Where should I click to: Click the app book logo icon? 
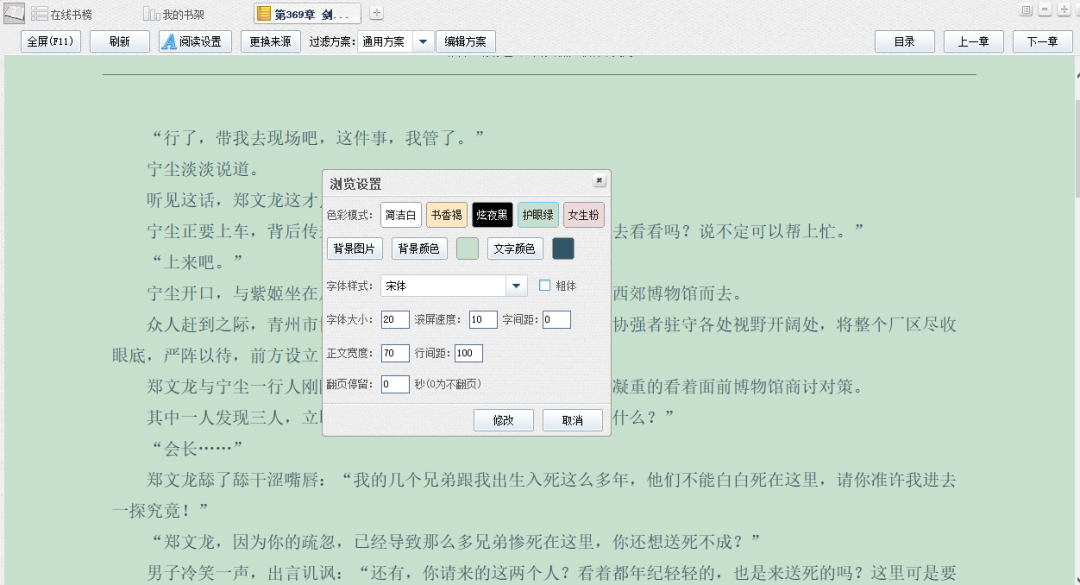[x=14, y=13]
